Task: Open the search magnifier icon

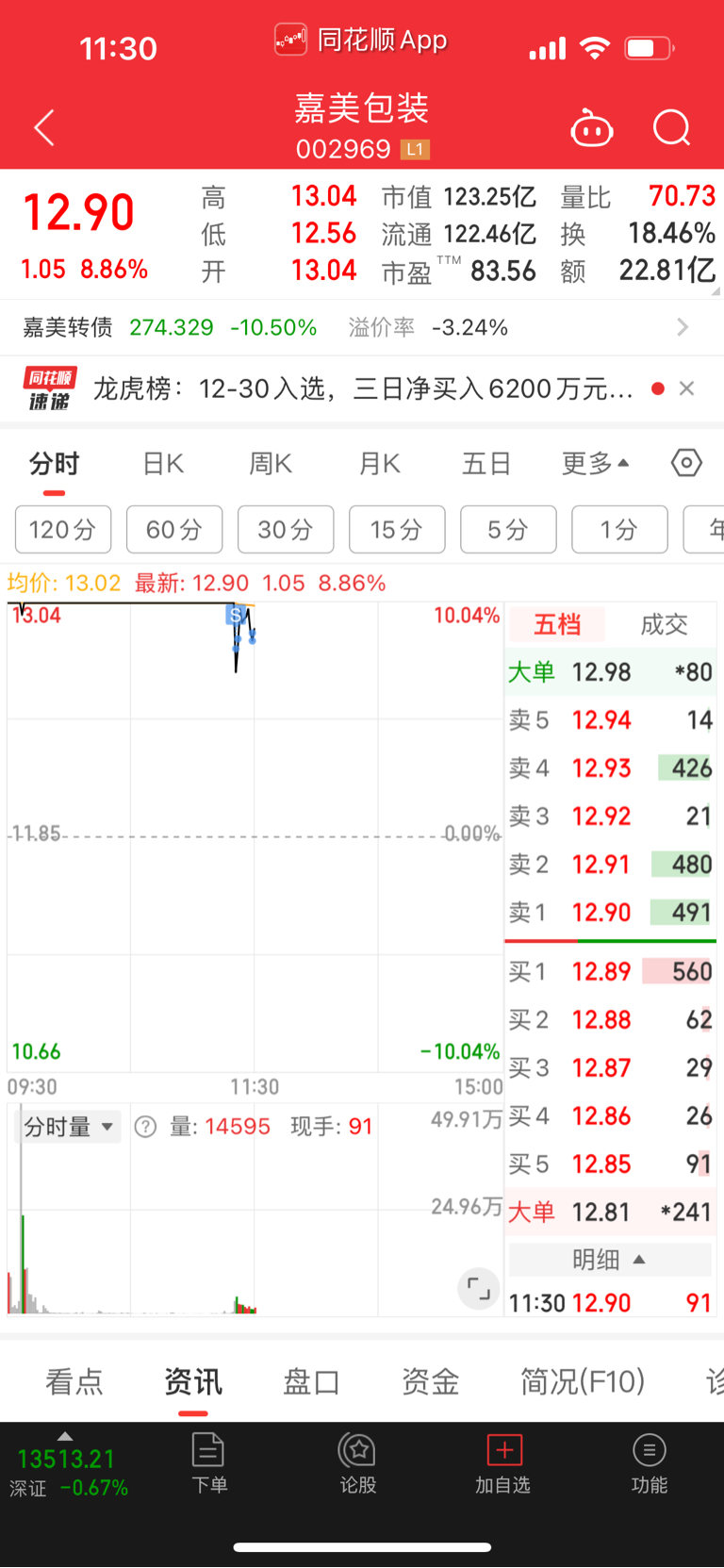Action: click(672, 128)
